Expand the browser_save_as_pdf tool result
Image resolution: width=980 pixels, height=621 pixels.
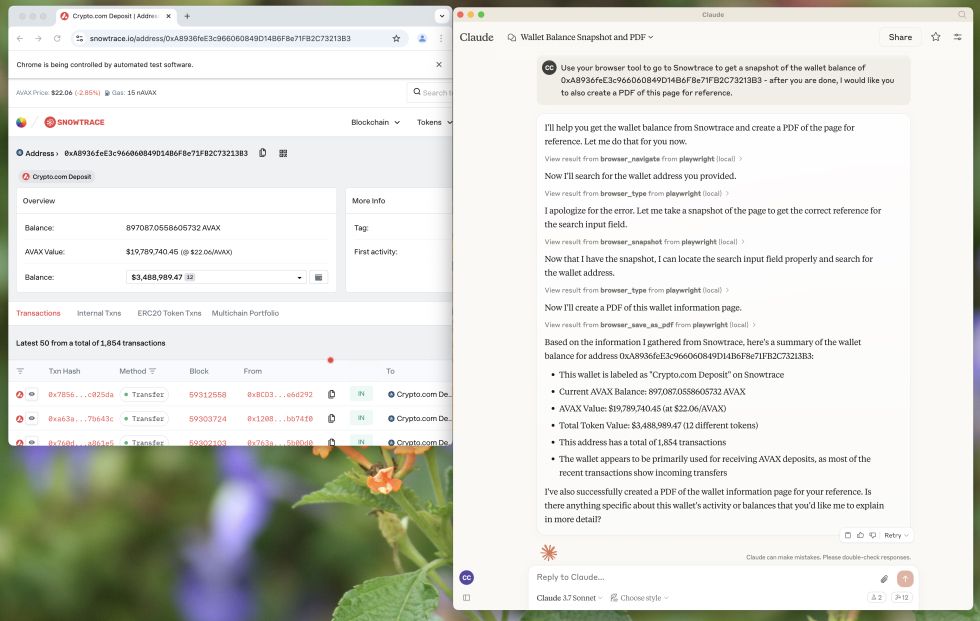[x=650, y=325]
